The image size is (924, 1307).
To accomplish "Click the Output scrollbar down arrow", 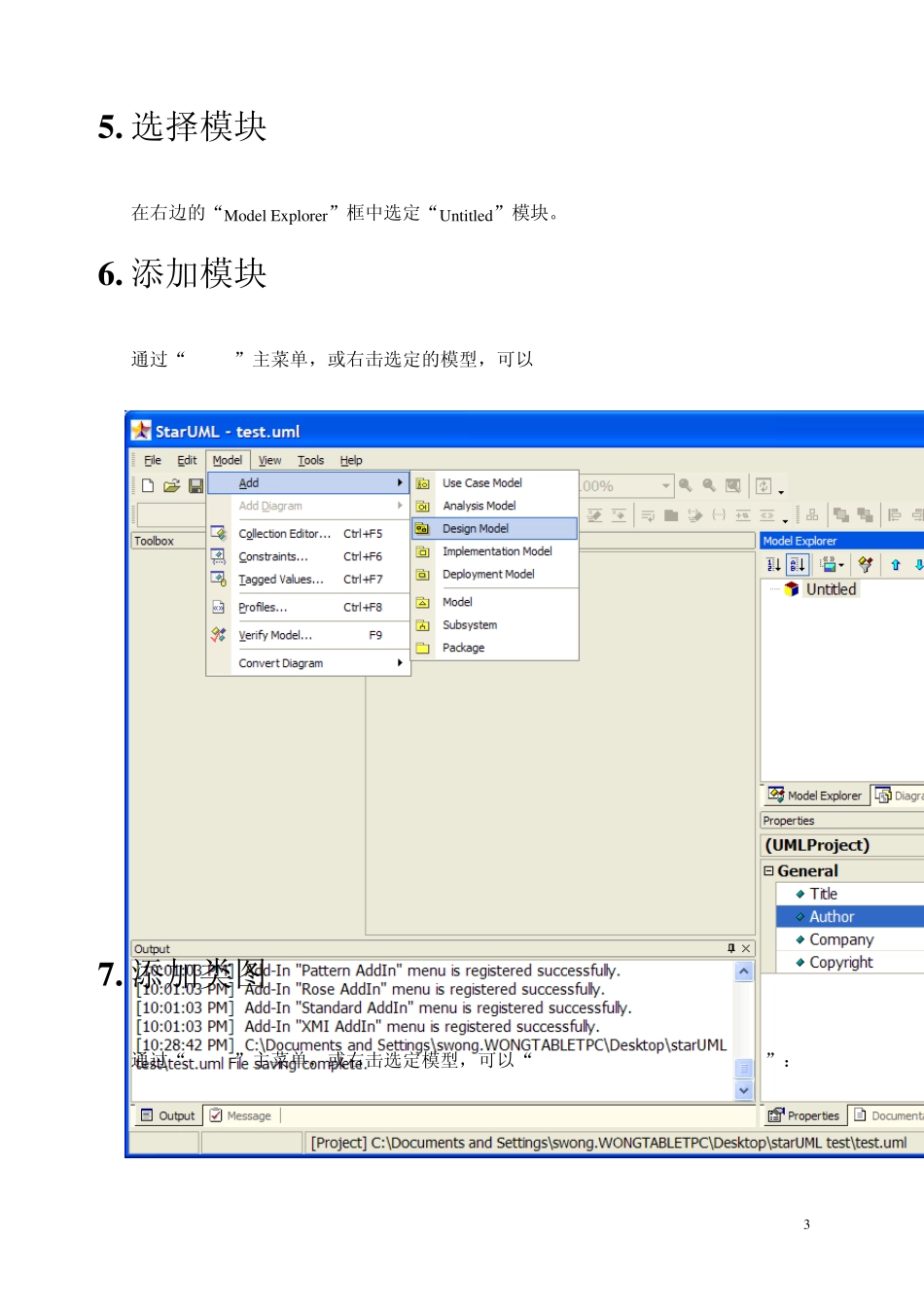I will tap(744, 1090).
